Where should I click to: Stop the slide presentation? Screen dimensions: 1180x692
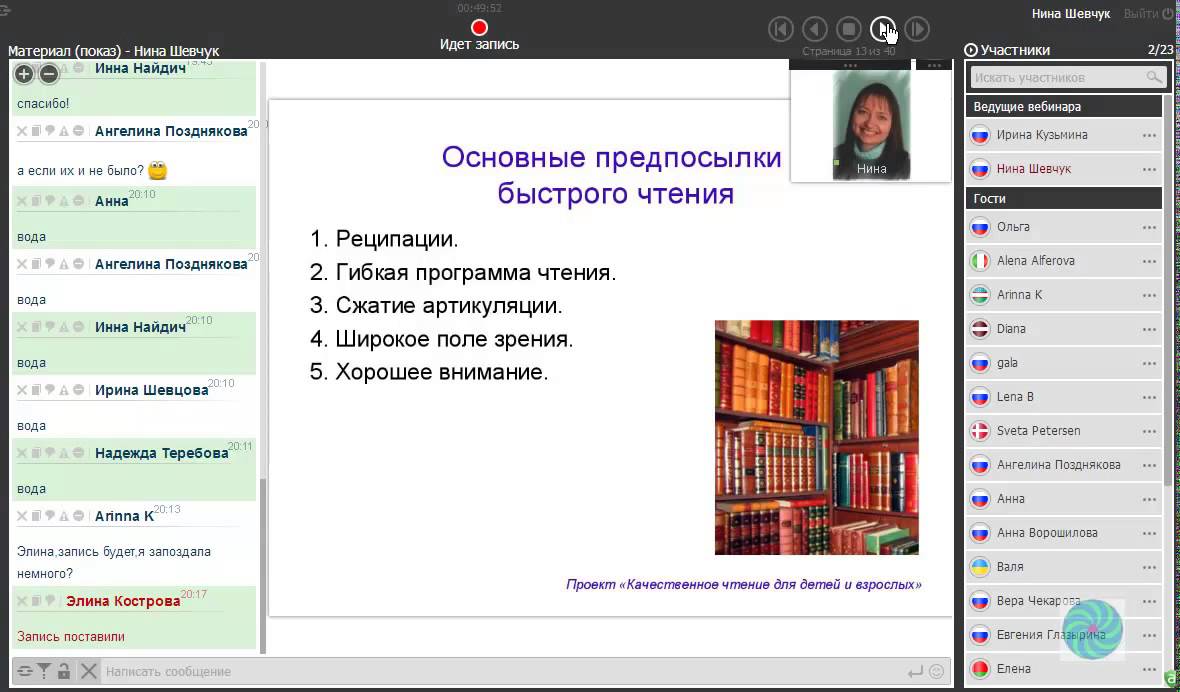coord(849,29)
